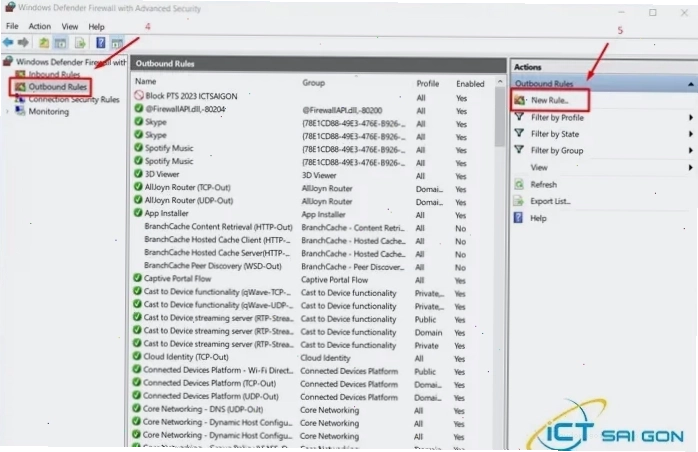This screenshot has height=452, width=698.
Task: Click the Outbound Rules tree icon
Action: click(x=20, y=86)
